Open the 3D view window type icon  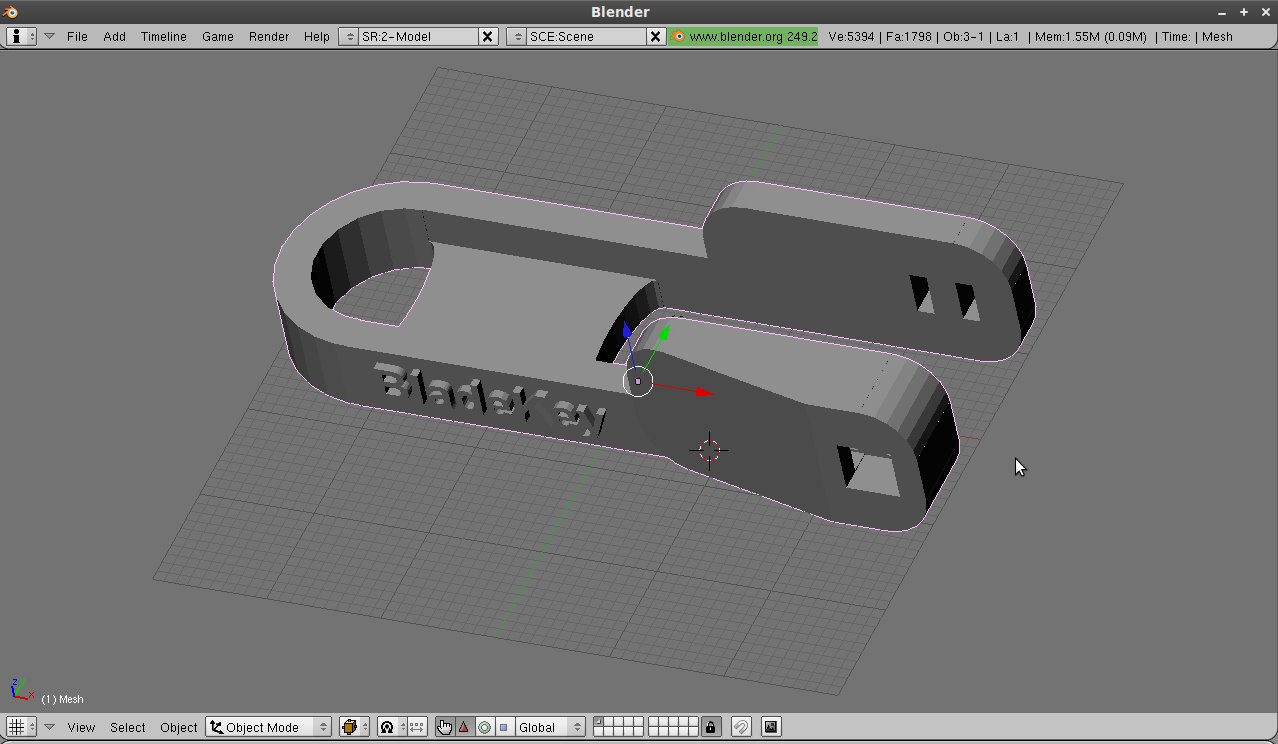coord(21,727)
